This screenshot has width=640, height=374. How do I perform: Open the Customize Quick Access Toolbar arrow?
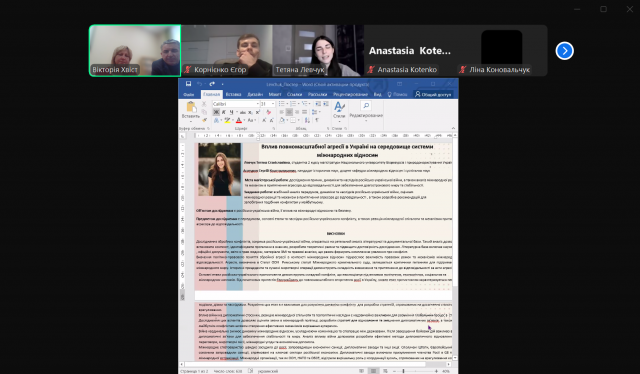pyautogui.click(x=222, y=85)
